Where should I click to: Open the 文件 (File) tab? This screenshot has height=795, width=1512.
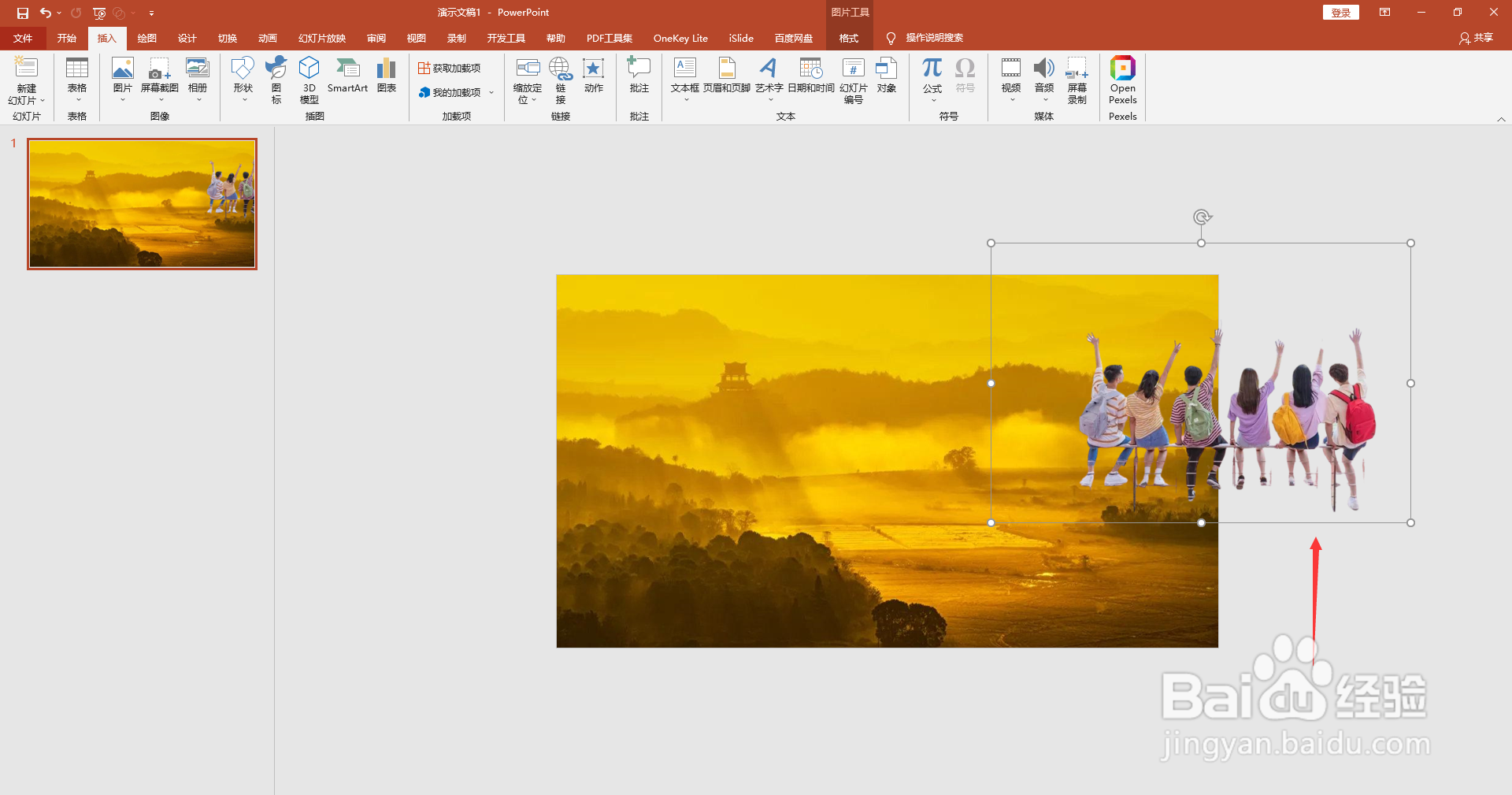click(x=23, y=39)
